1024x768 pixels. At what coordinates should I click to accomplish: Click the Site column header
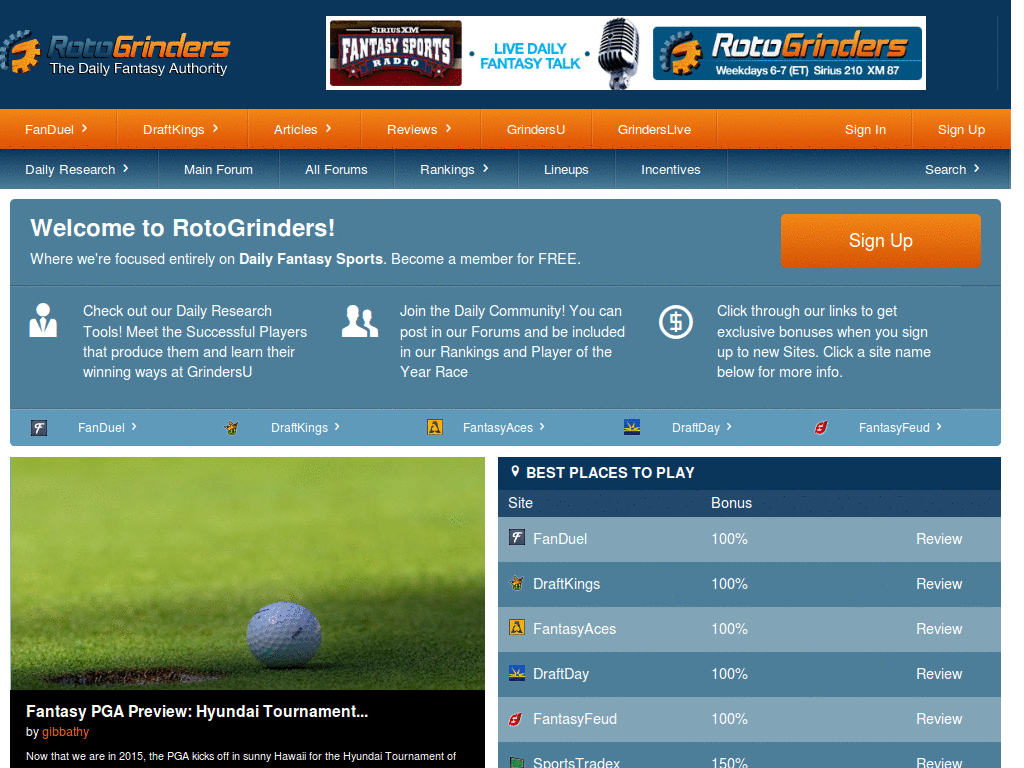[520, 503]
